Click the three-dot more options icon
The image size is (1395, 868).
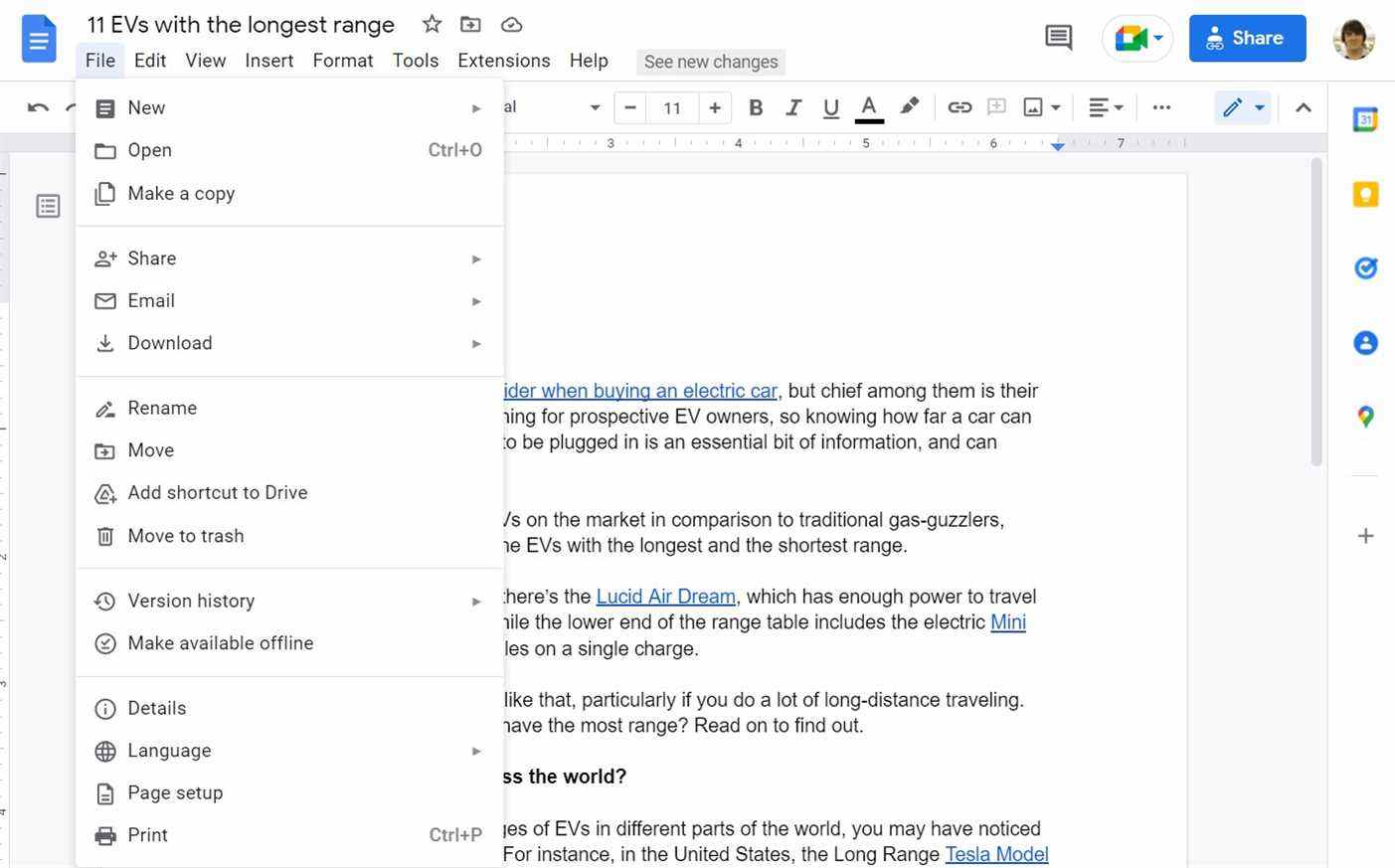tap(1161, 107)
